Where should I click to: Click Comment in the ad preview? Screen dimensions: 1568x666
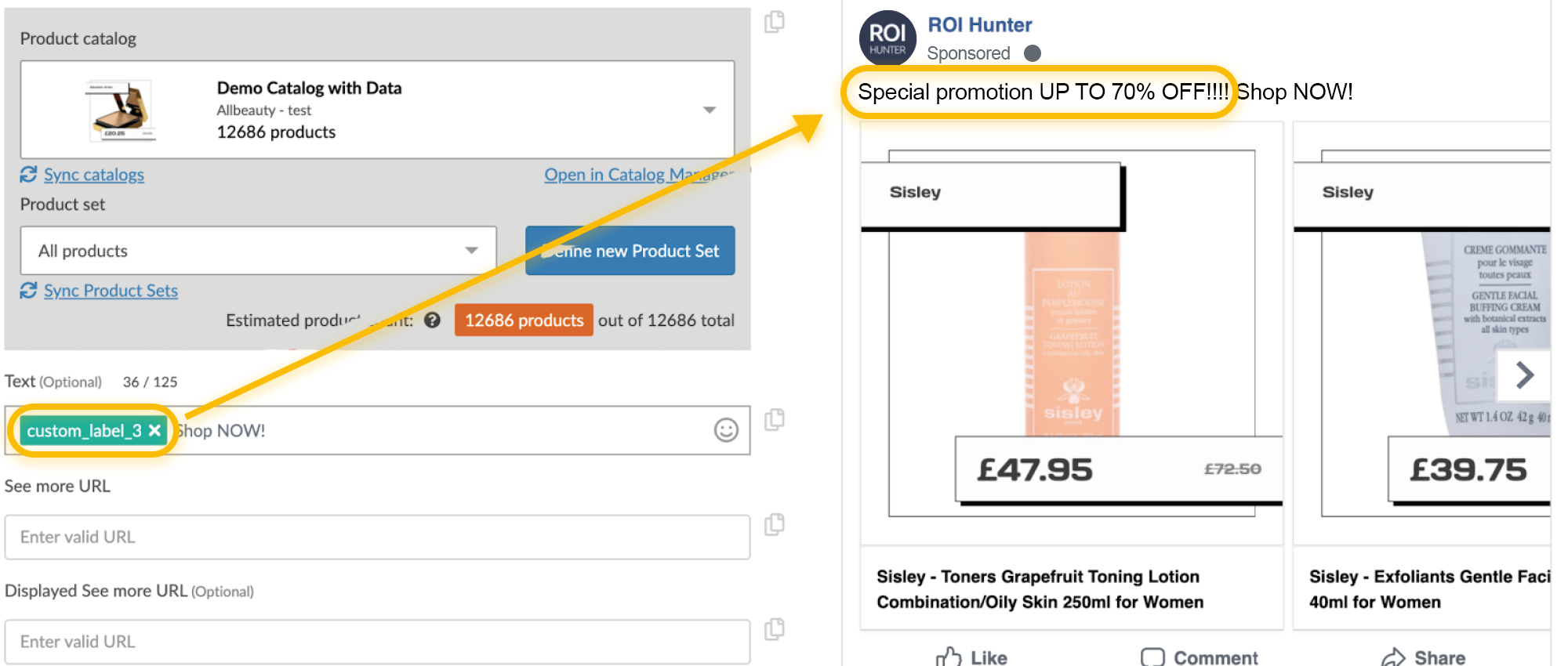tap(1199, 657)
